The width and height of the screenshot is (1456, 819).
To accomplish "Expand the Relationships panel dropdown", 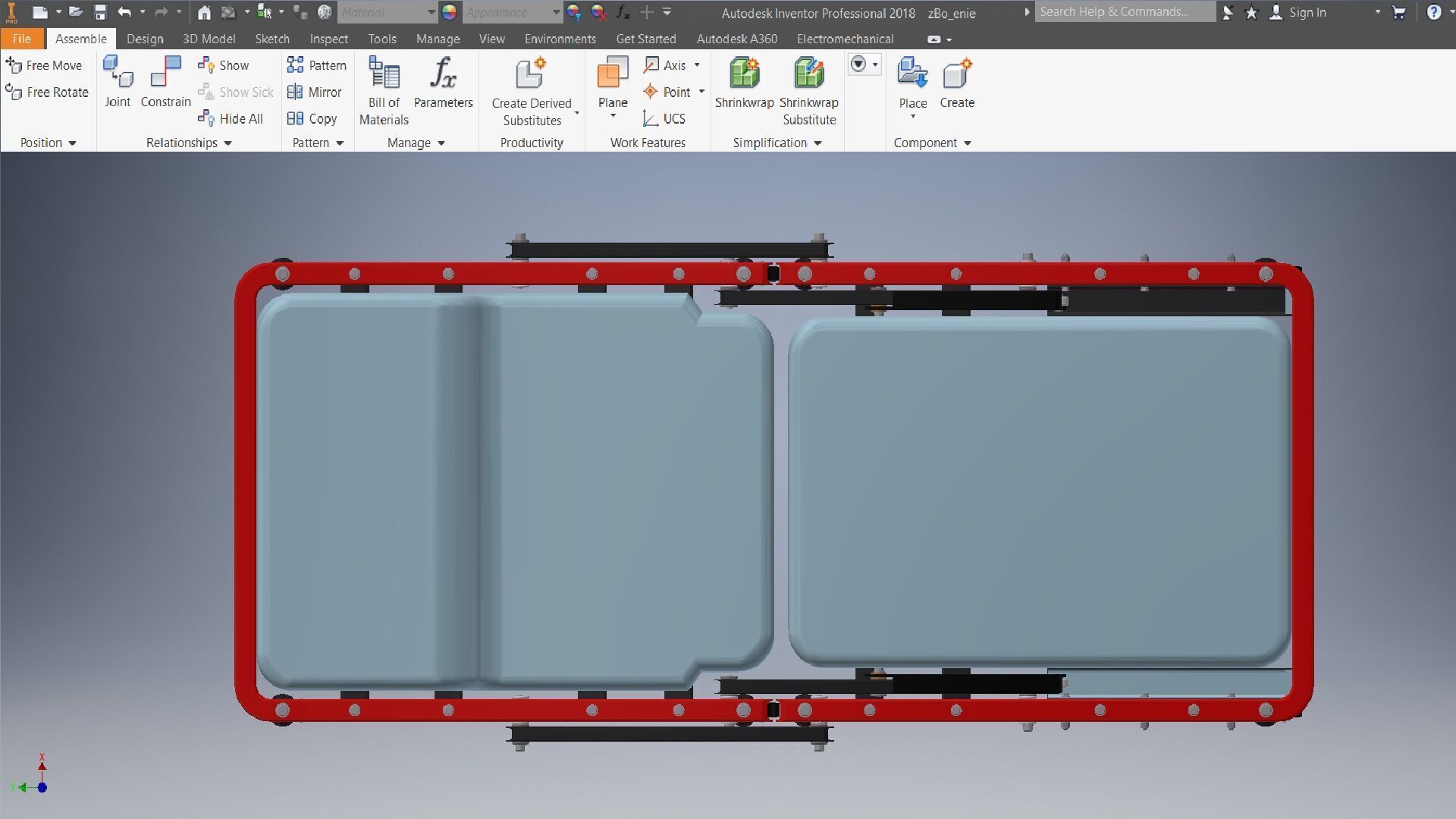I will (227, 143).
